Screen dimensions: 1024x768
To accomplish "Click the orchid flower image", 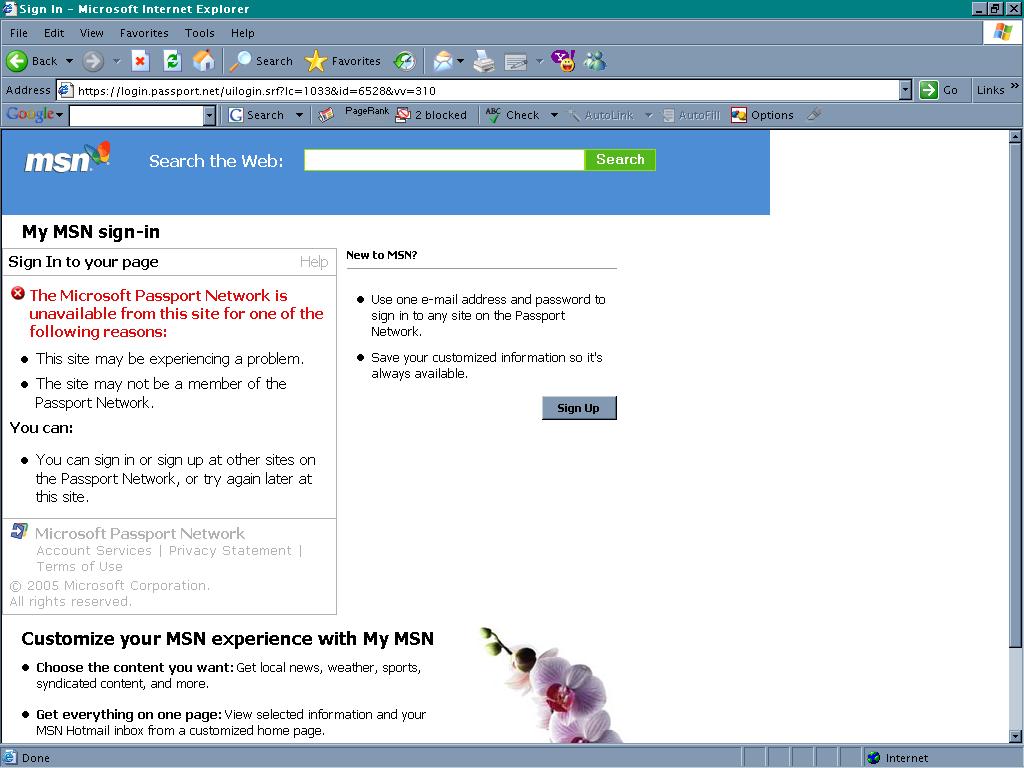I will click(551, 684).
